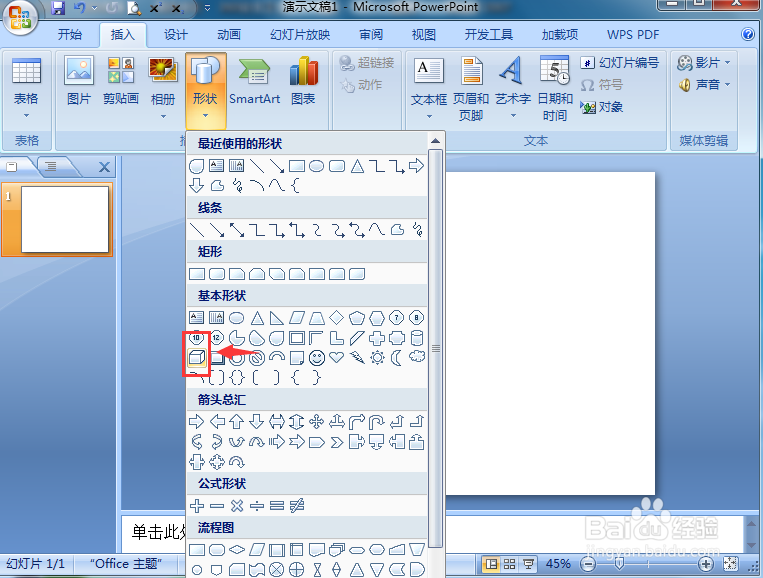Fit slide to current window
Viewport: 763px width, 578px height.
(x=730, y=564)
